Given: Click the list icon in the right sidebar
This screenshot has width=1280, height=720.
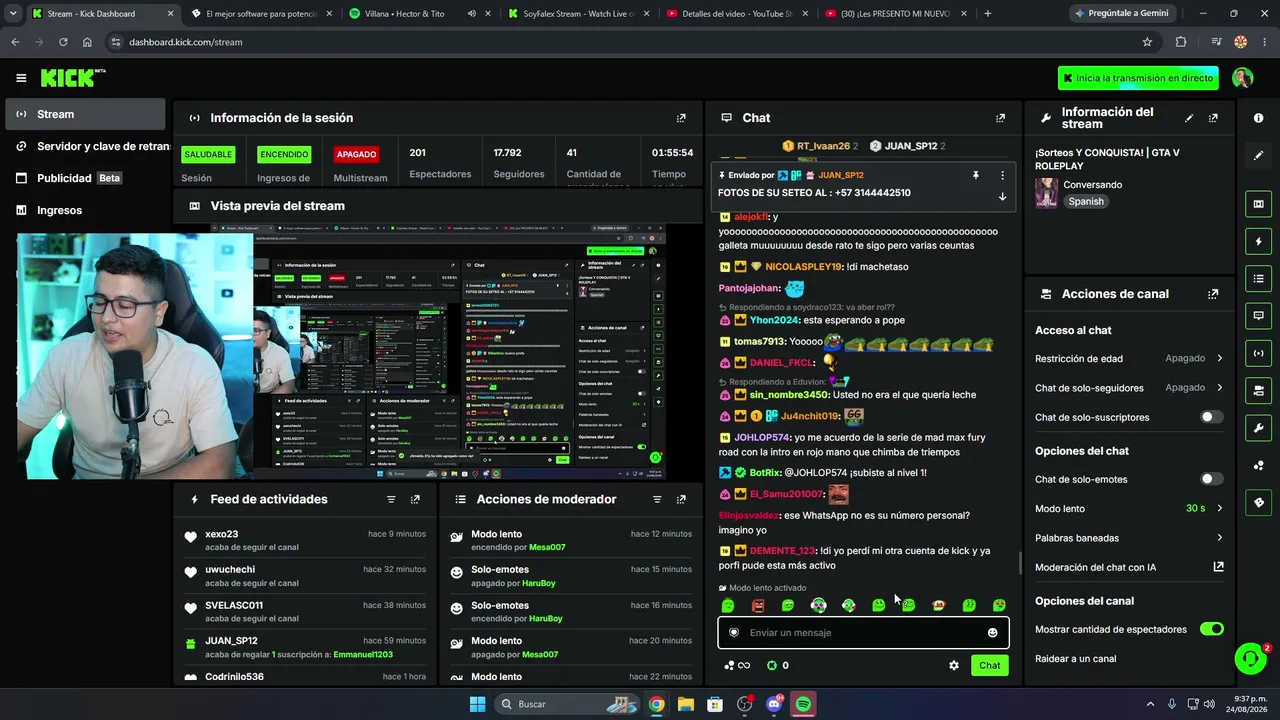Looking at the screenshot, I should tap(1258, 278).
